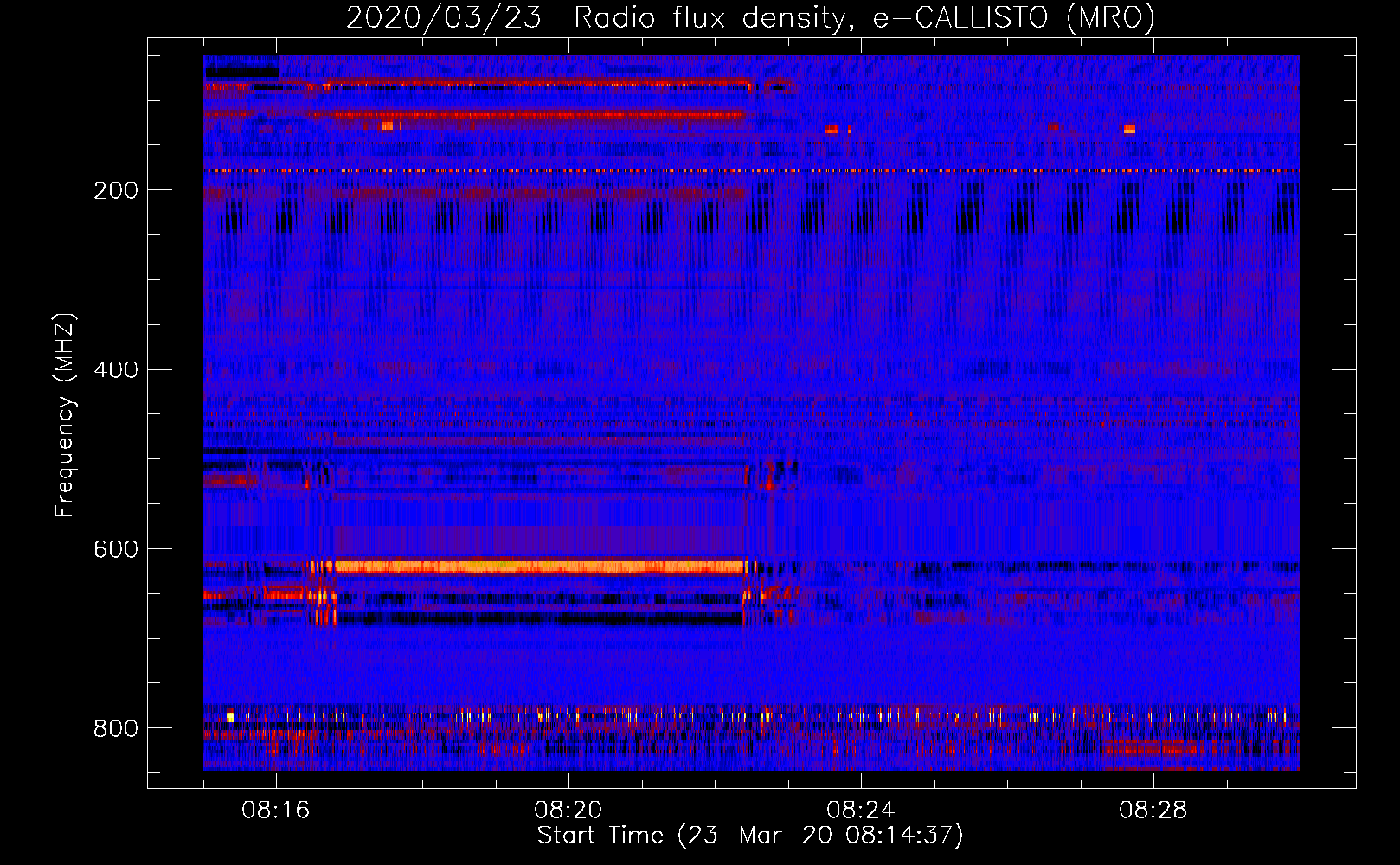Click the 08:28 time tick label
The height and width of the screenshot is (865, 1400).
(x=1153, y=811)
